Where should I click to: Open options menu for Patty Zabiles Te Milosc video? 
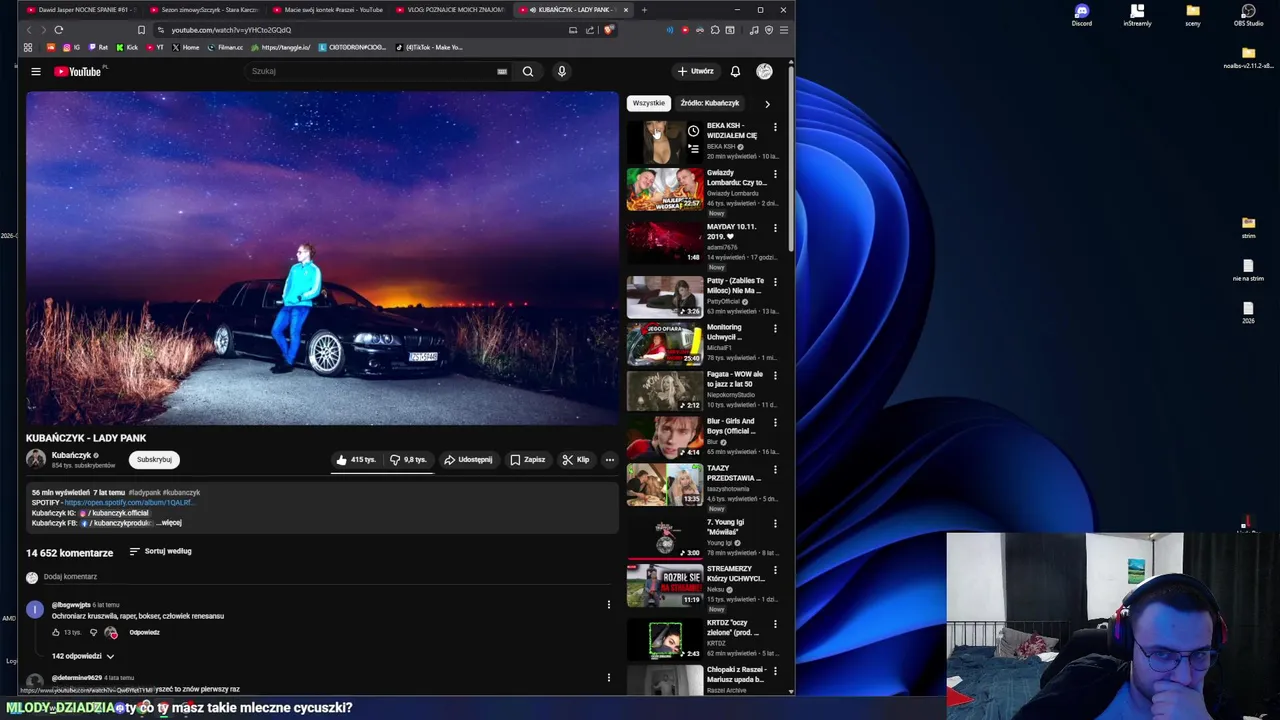point(775,282)
